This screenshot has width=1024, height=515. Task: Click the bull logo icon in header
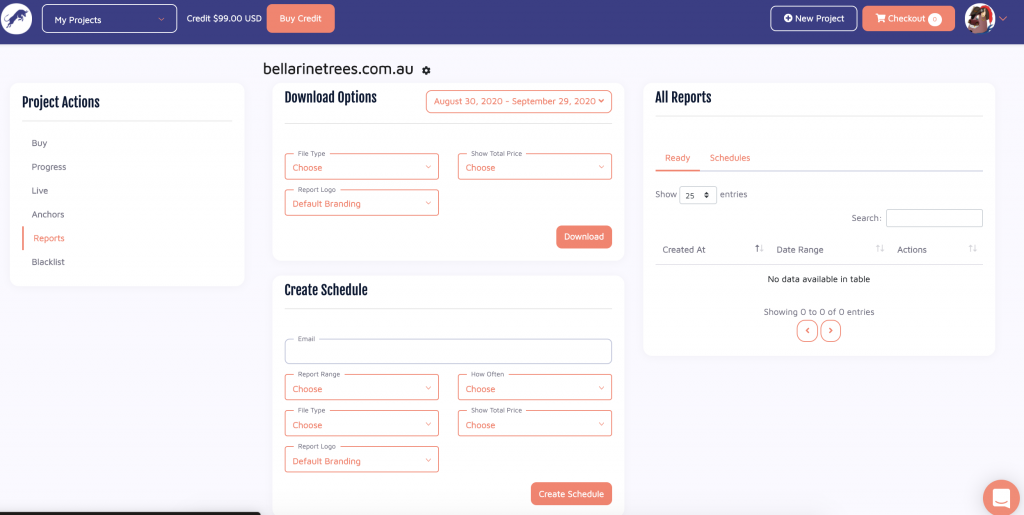[x=16, y=18]
